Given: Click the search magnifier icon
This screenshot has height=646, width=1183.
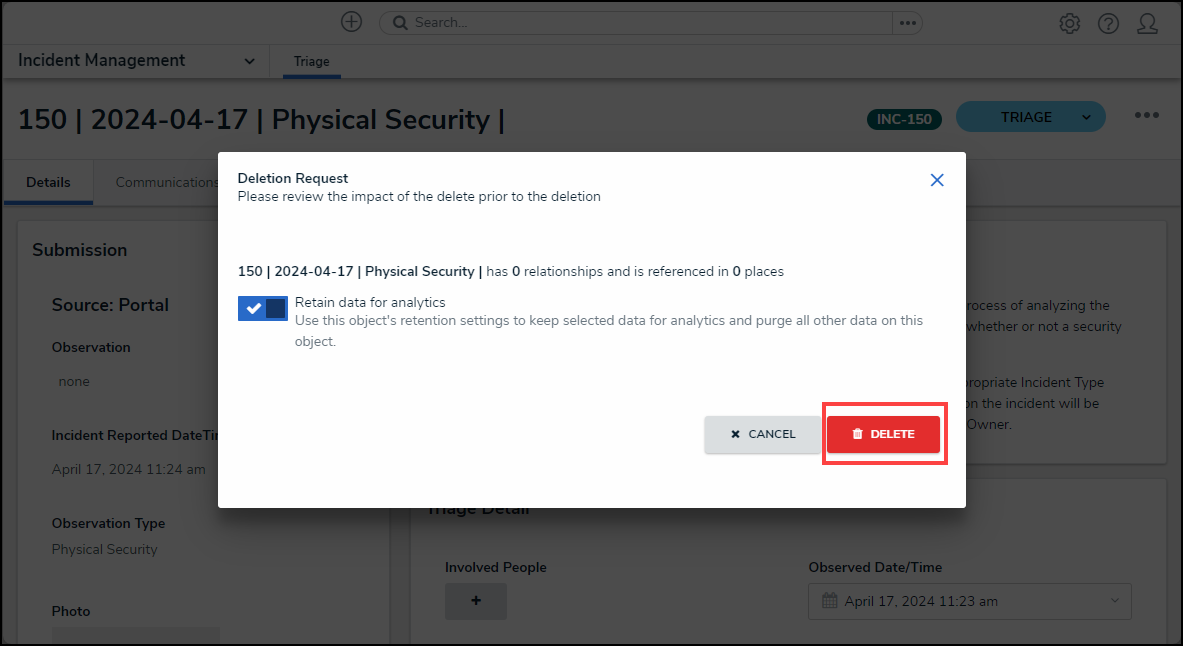Looking at the screenshot, I should [398, 22].
